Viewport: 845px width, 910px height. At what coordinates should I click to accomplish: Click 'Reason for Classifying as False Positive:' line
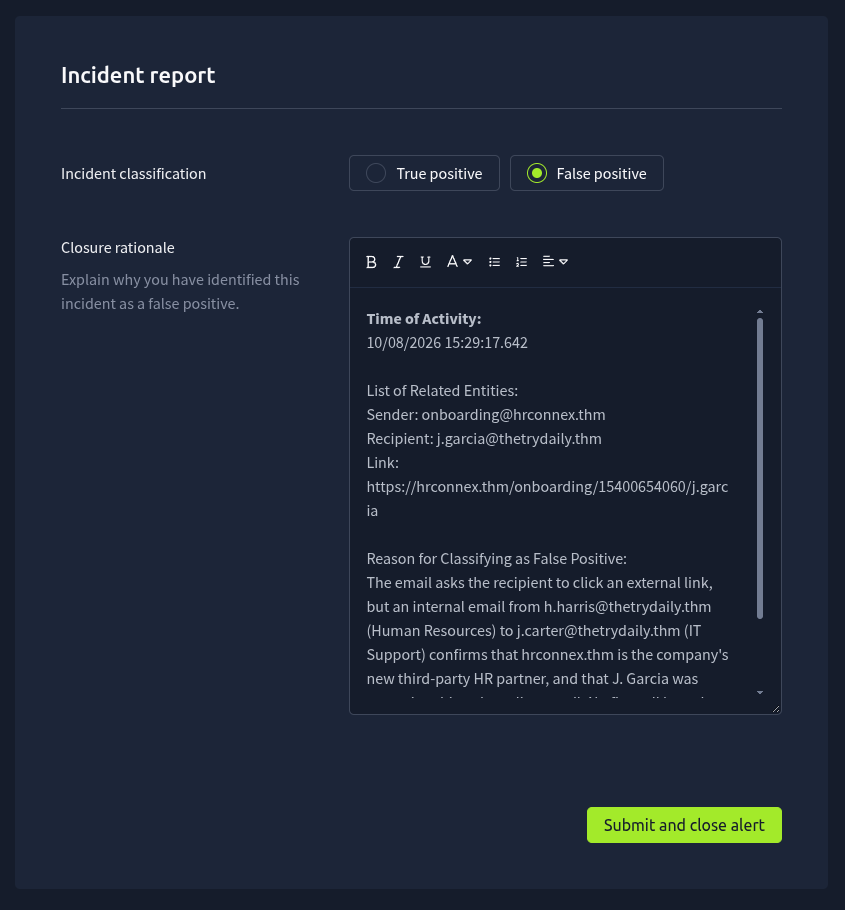click(x=497, y=559)
